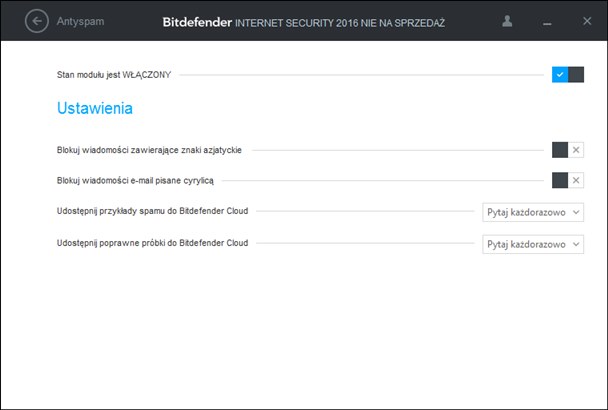Go back using the circled arrow icon
Image resolution: width=608 pixels, height=410 pixels.
coord(37,21)
